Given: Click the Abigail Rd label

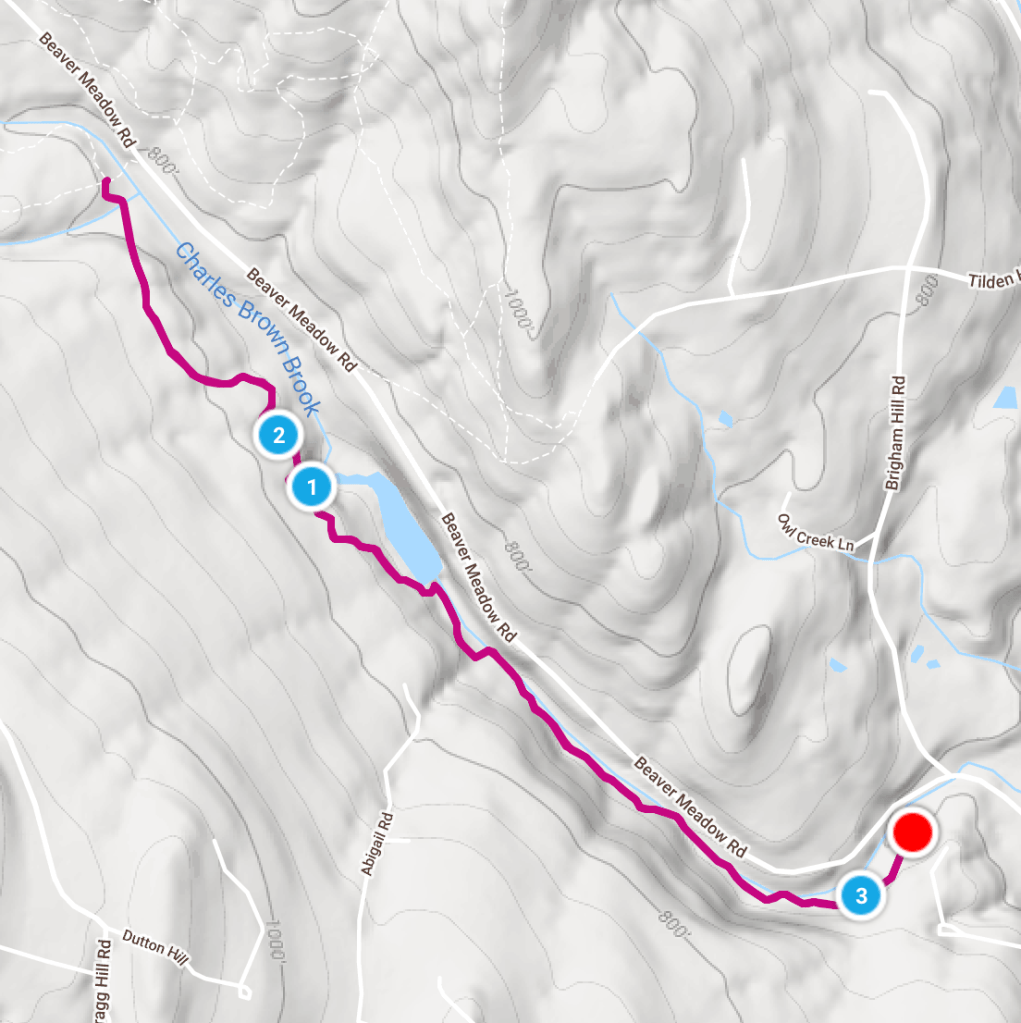Looking at the screenshot, I should 377,843.
